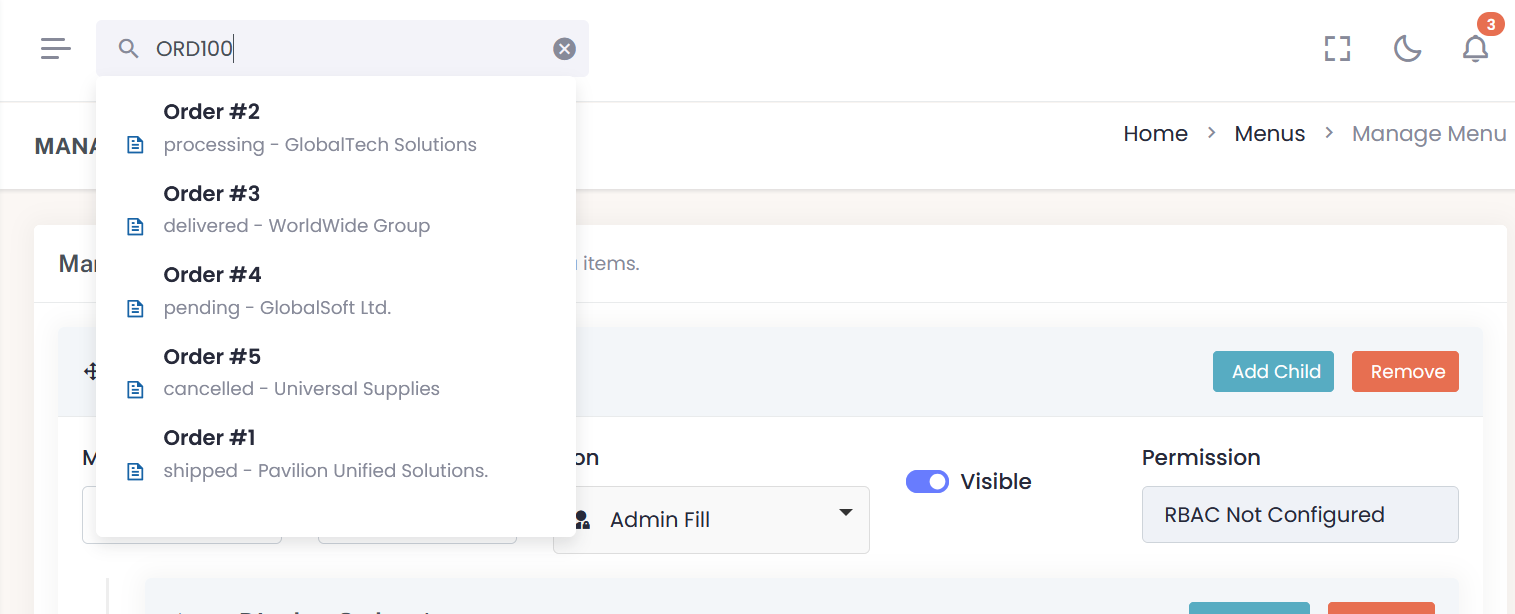Expand the Admin Fill icon dropdown
Screen dimensions: 1515x614
[x=845, y=513]
